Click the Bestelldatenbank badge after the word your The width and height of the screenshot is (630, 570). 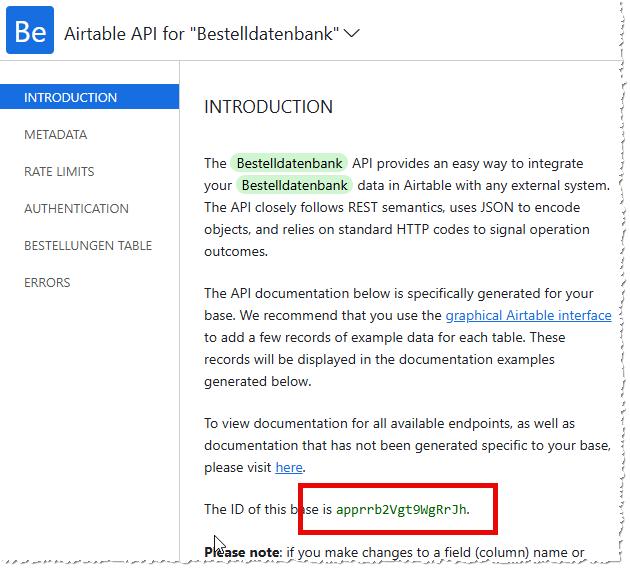[x=294, y=185]
